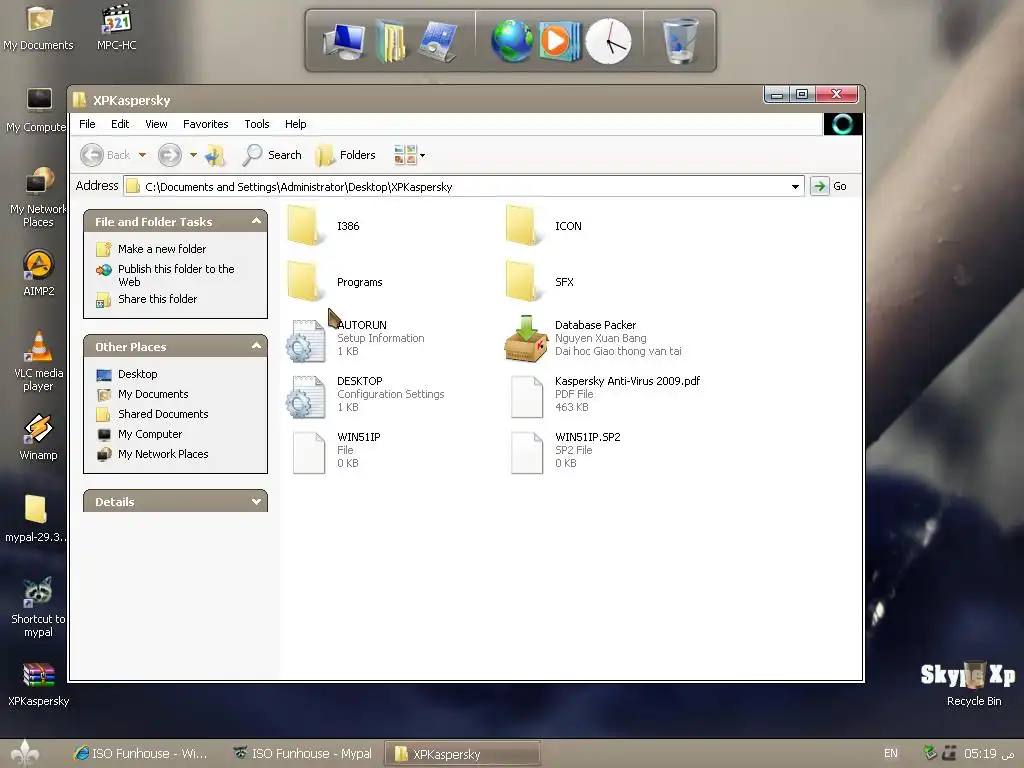The image size is (1024, 768).
Task: Collapse the Other Places panel
Action: coord(256,346)
